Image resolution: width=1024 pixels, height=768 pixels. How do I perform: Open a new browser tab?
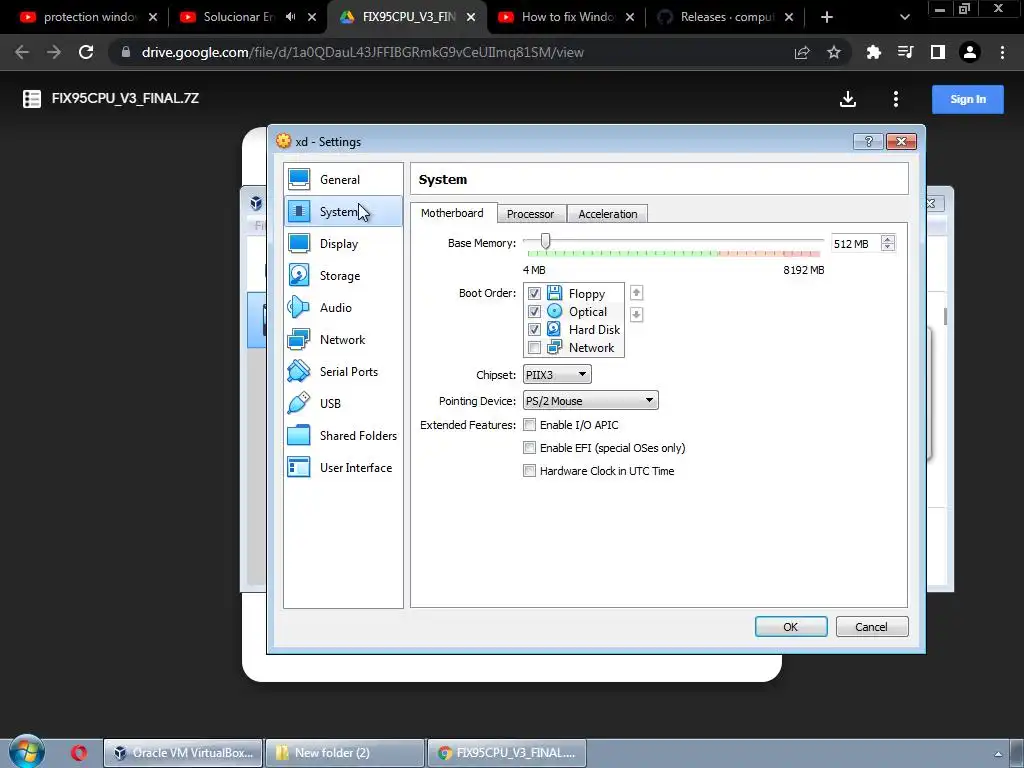827,17
